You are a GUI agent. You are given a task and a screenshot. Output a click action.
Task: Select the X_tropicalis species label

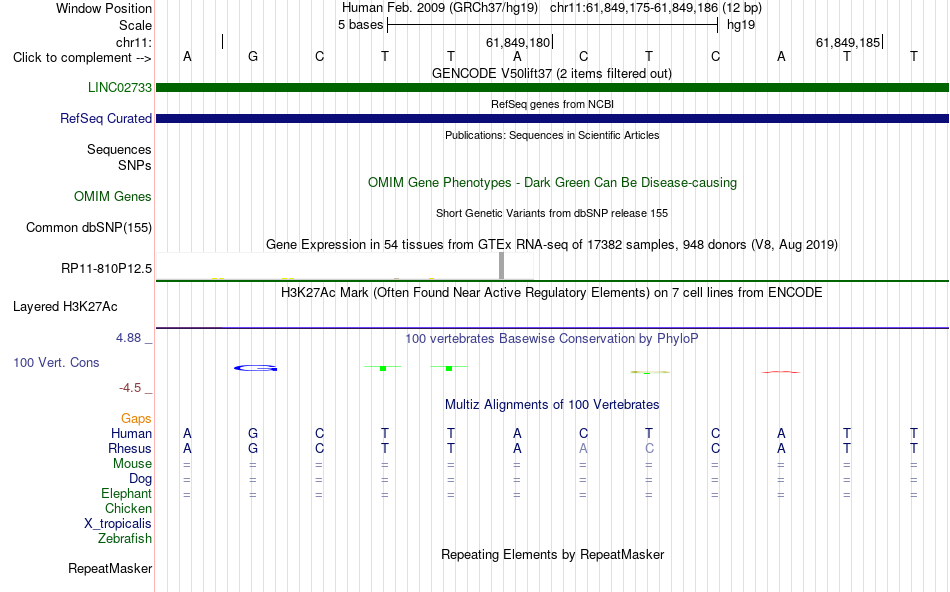coord(118,524)
